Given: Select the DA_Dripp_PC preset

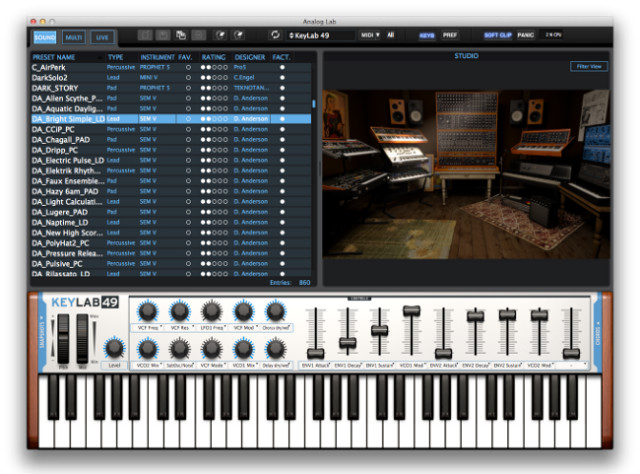Looking at the screenshot, I should tap(171, 150).
